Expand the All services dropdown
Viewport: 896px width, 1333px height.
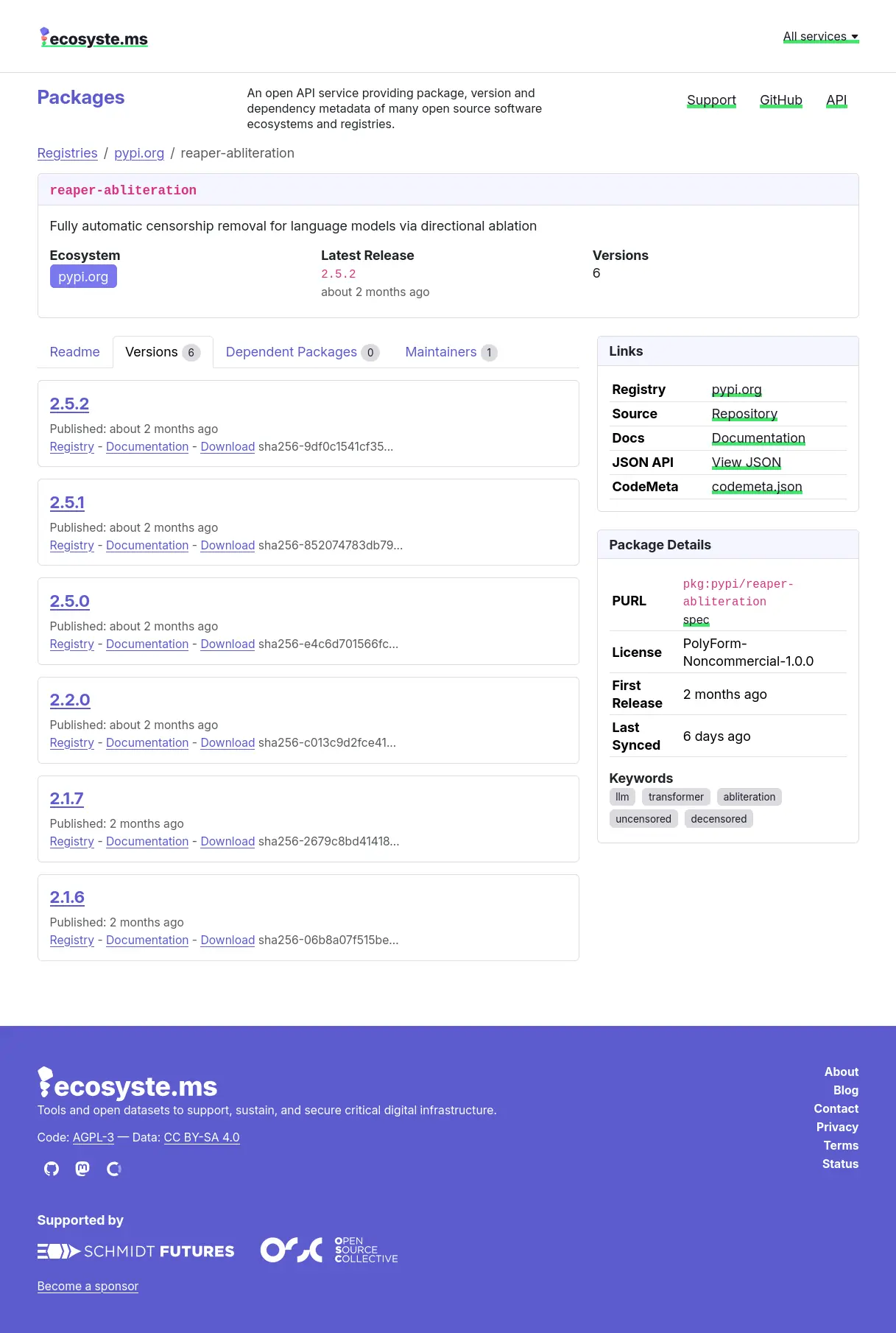coord(821,37)
